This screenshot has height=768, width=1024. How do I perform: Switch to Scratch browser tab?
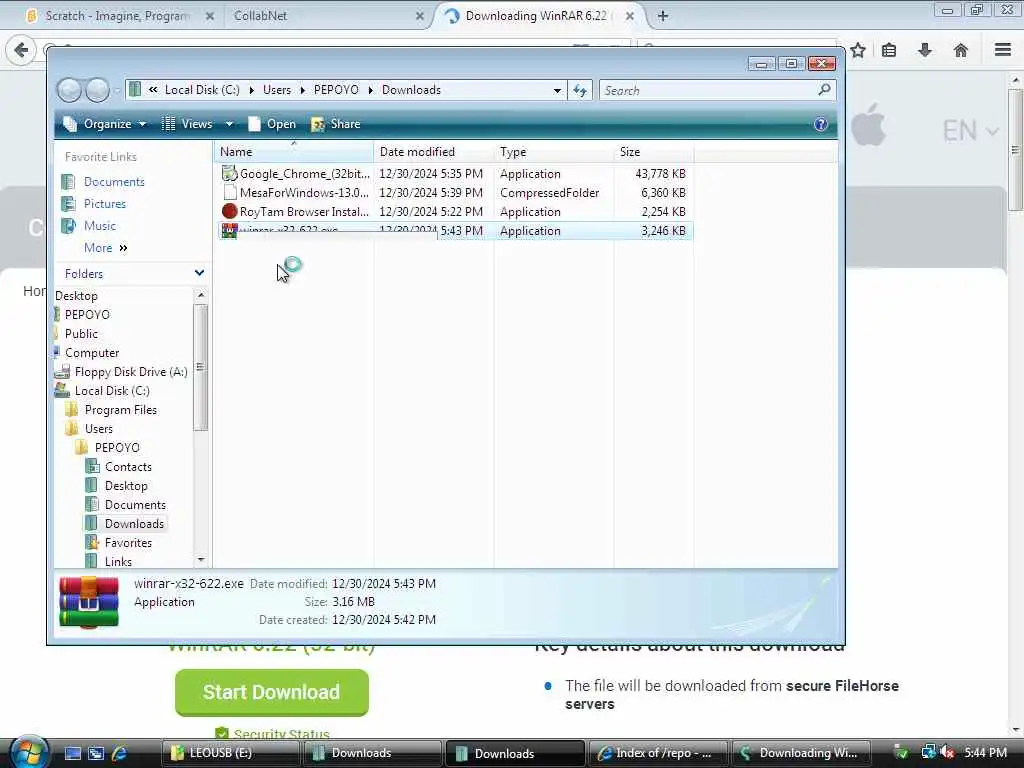click(x=118, y=16)
